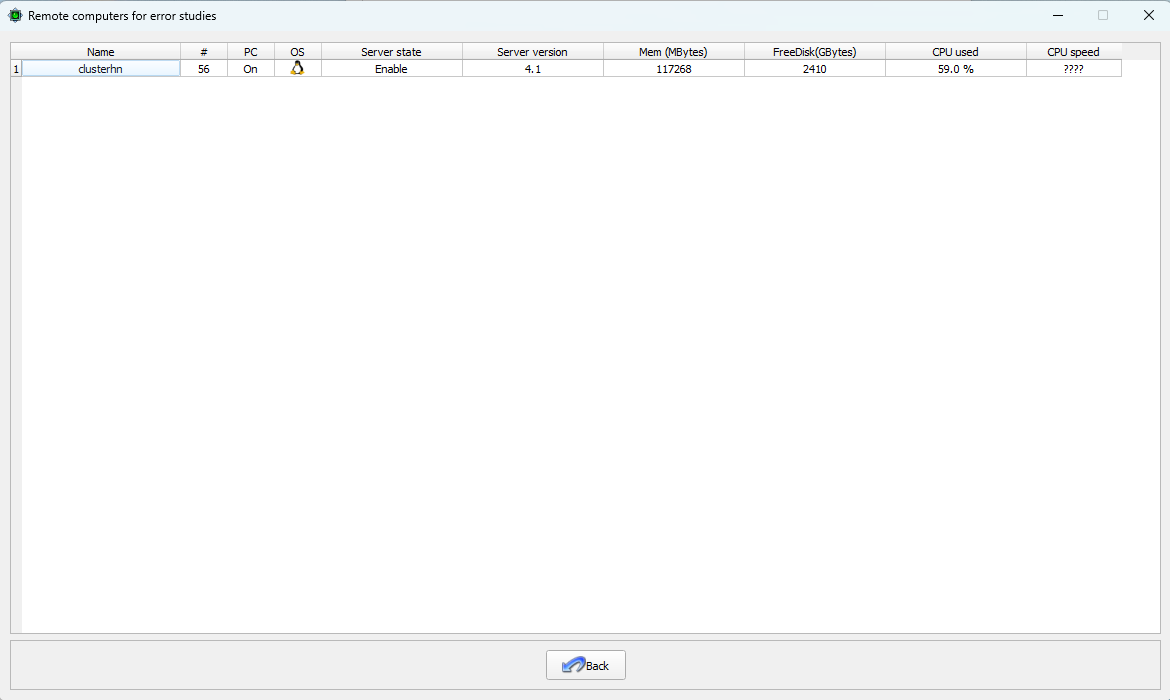Click the Server state column header
Screen dimensions: 1170x700
[392, 51]
